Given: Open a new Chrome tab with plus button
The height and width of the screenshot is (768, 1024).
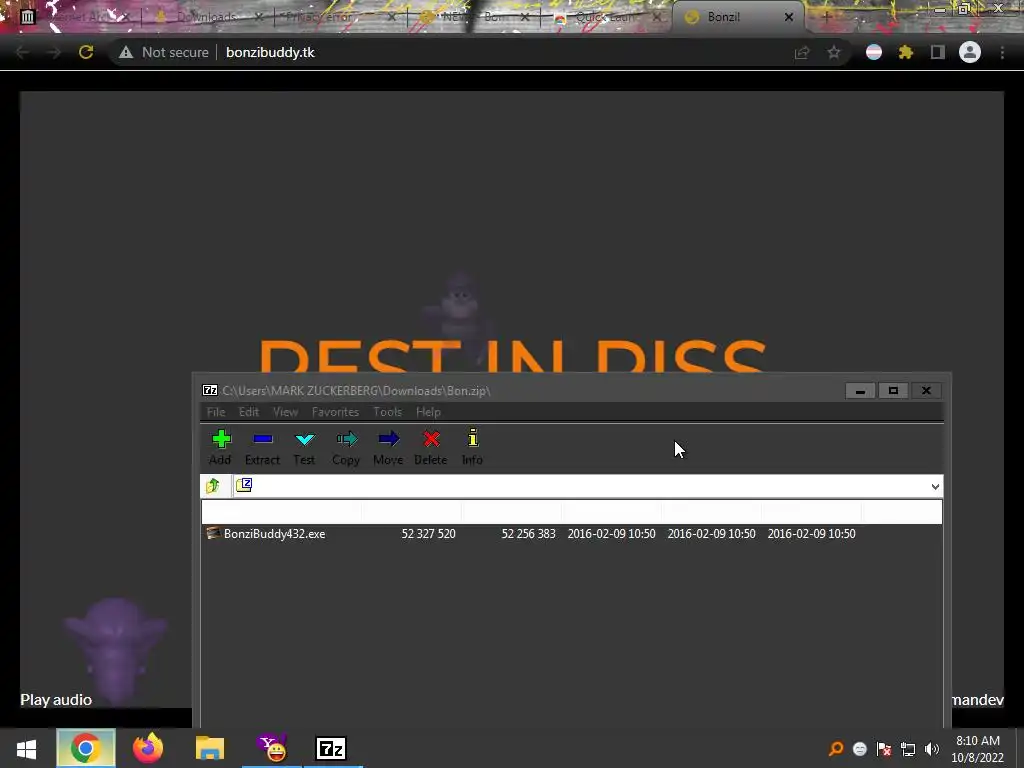Looking at the screenshot, I should click(825, 17).
